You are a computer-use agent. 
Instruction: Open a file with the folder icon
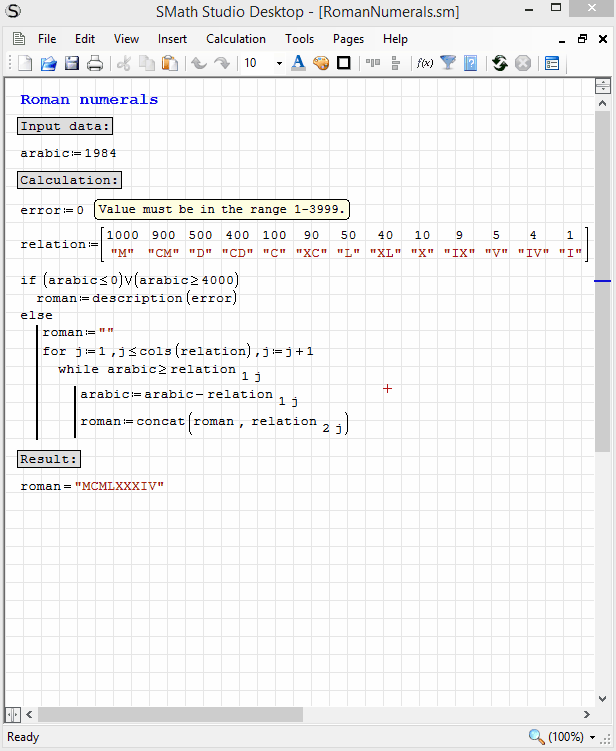48,63
